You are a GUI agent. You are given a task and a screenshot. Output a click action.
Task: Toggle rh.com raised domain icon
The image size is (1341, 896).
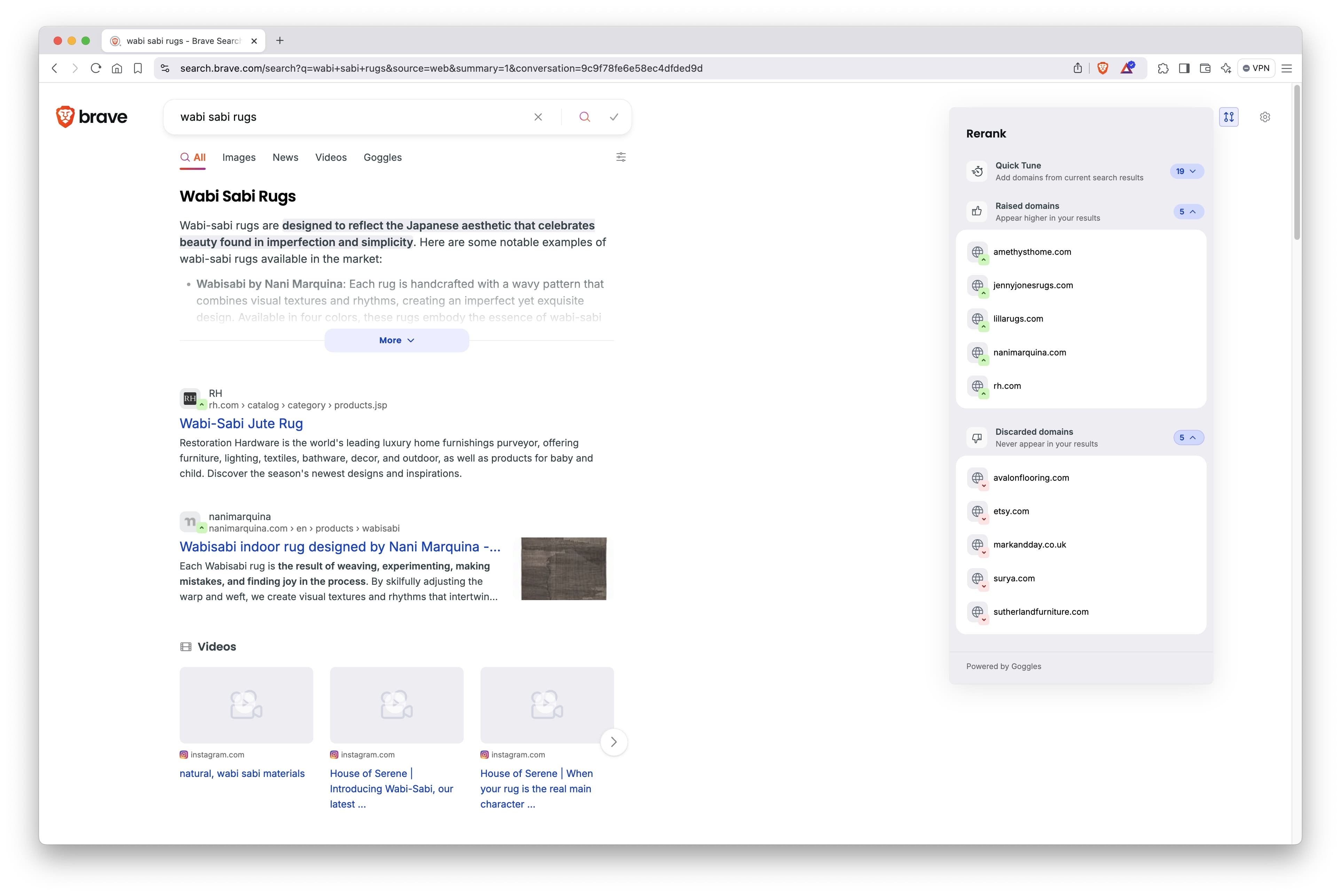(978, 386)
